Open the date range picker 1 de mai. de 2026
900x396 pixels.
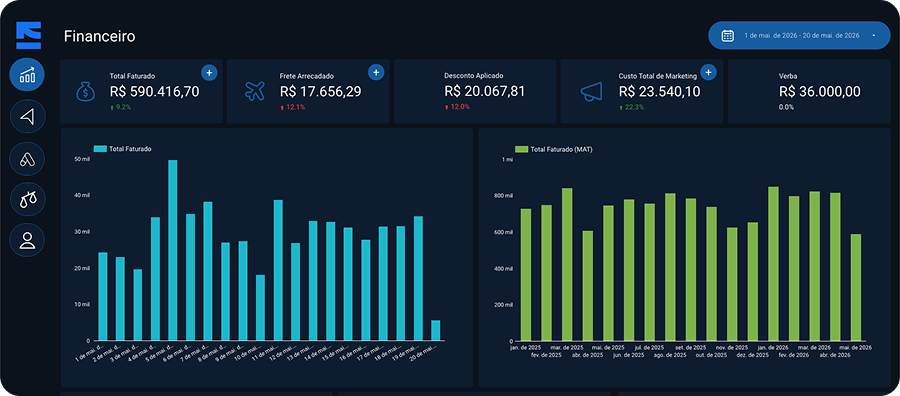[799, 35]
